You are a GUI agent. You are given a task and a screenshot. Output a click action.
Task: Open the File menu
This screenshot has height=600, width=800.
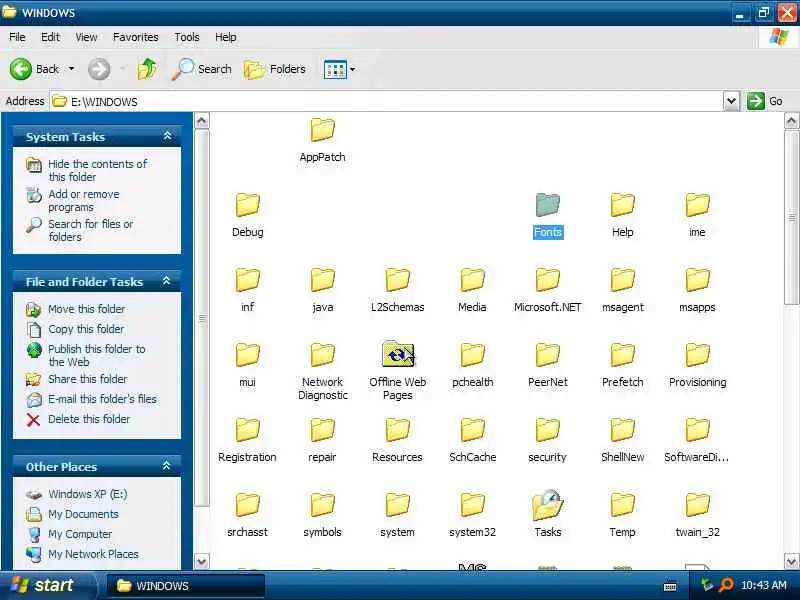17,37
